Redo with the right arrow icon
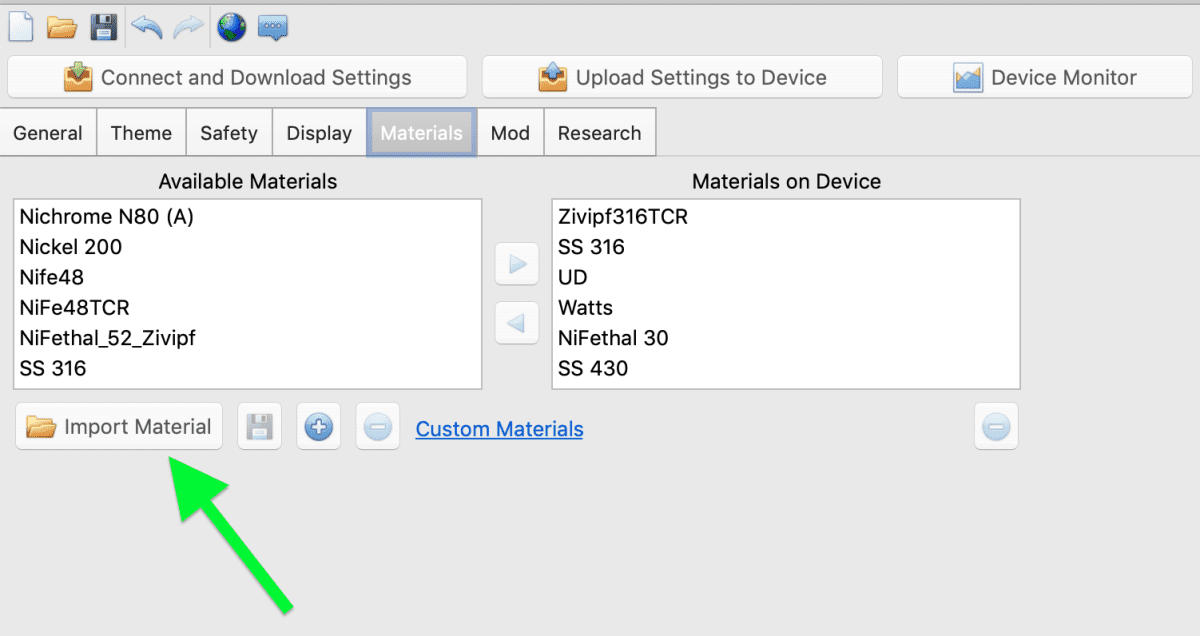 point(188,27)
